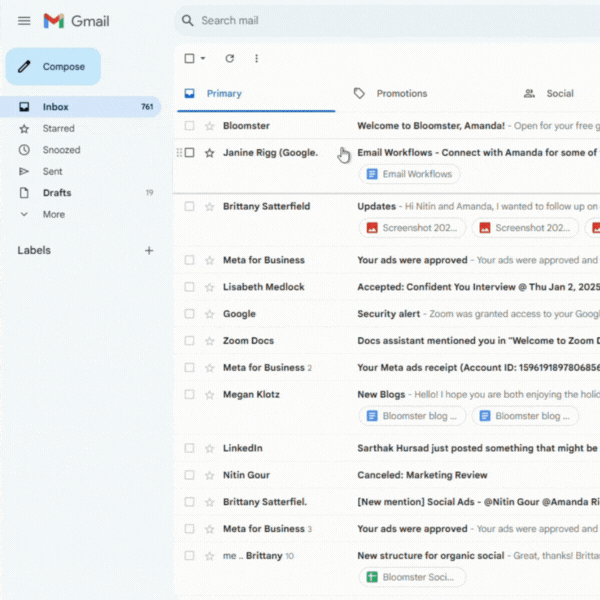Open the second Screenshot 202... attachment chip
600x600 pixels.
525,228
